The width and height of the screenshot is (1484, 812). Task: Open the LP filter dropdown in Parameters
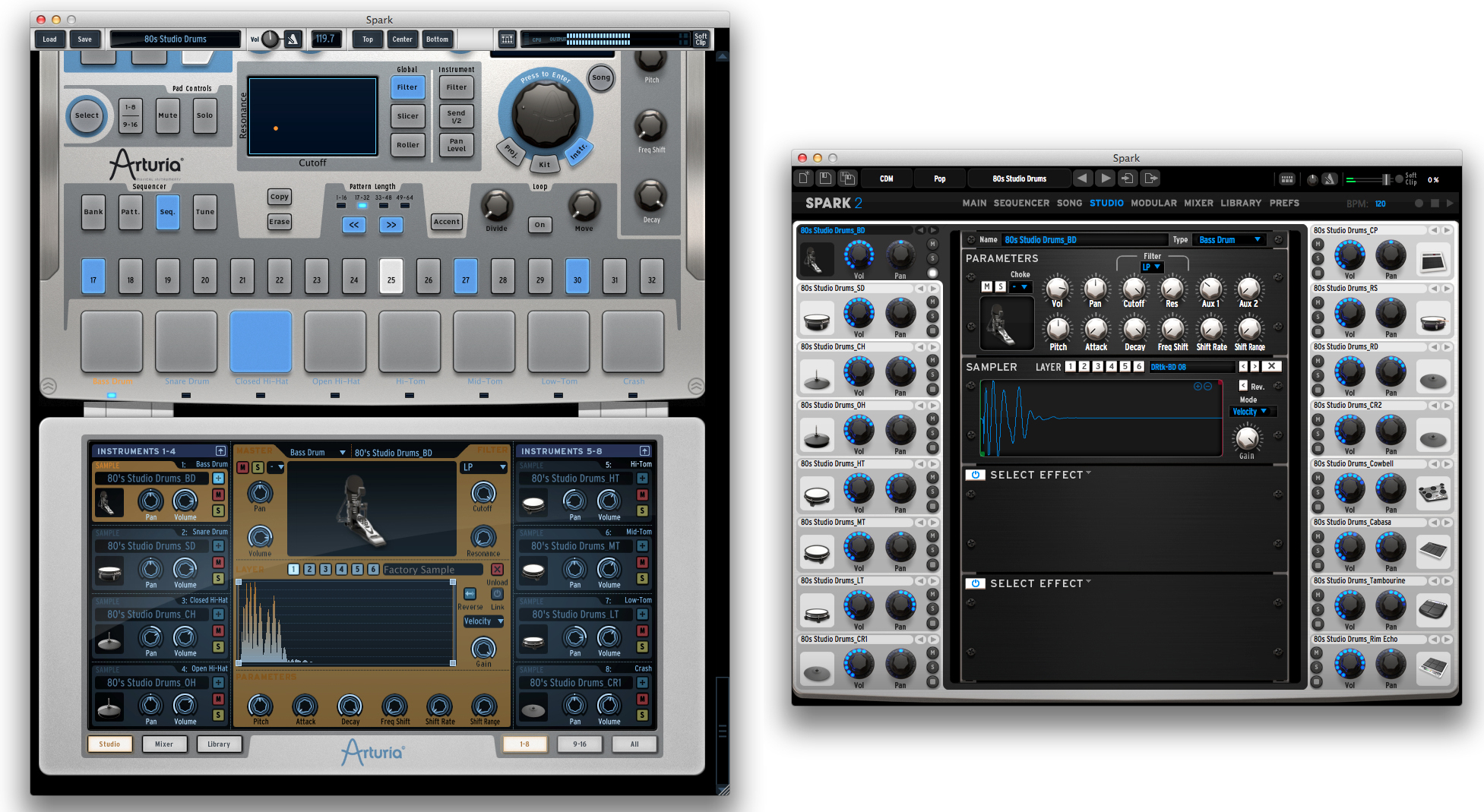[1152, 267]
